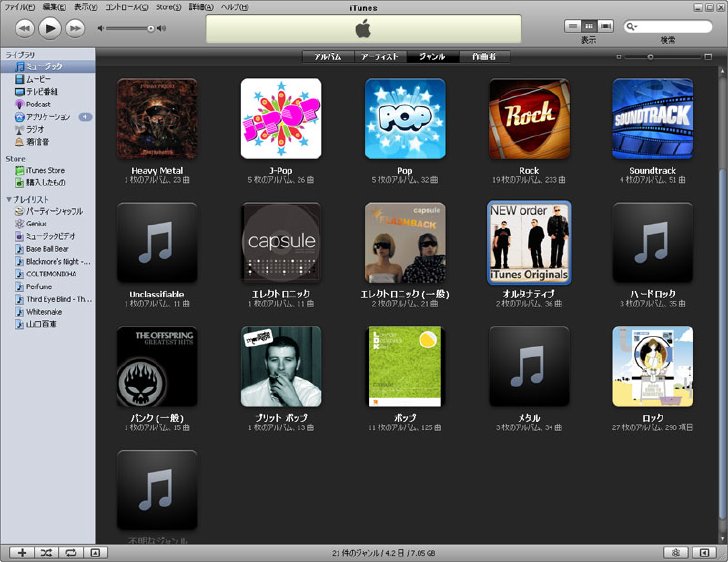Toggle repeat playback

point(71,553)
